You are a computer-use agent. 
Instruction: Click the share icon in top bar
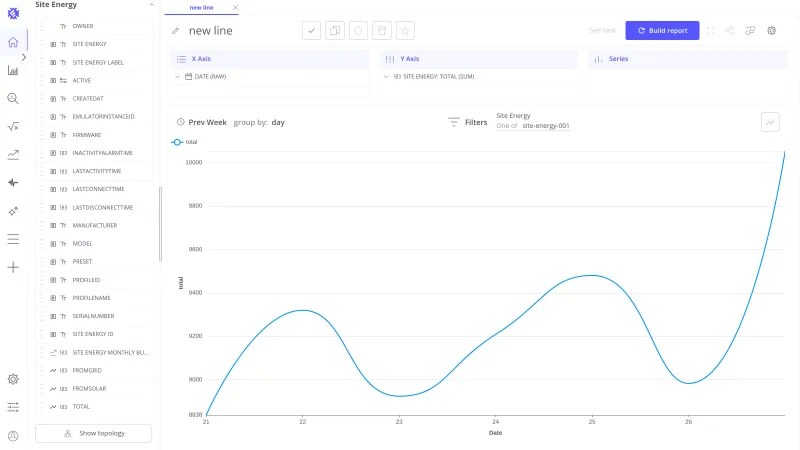(x=730, y=31)
